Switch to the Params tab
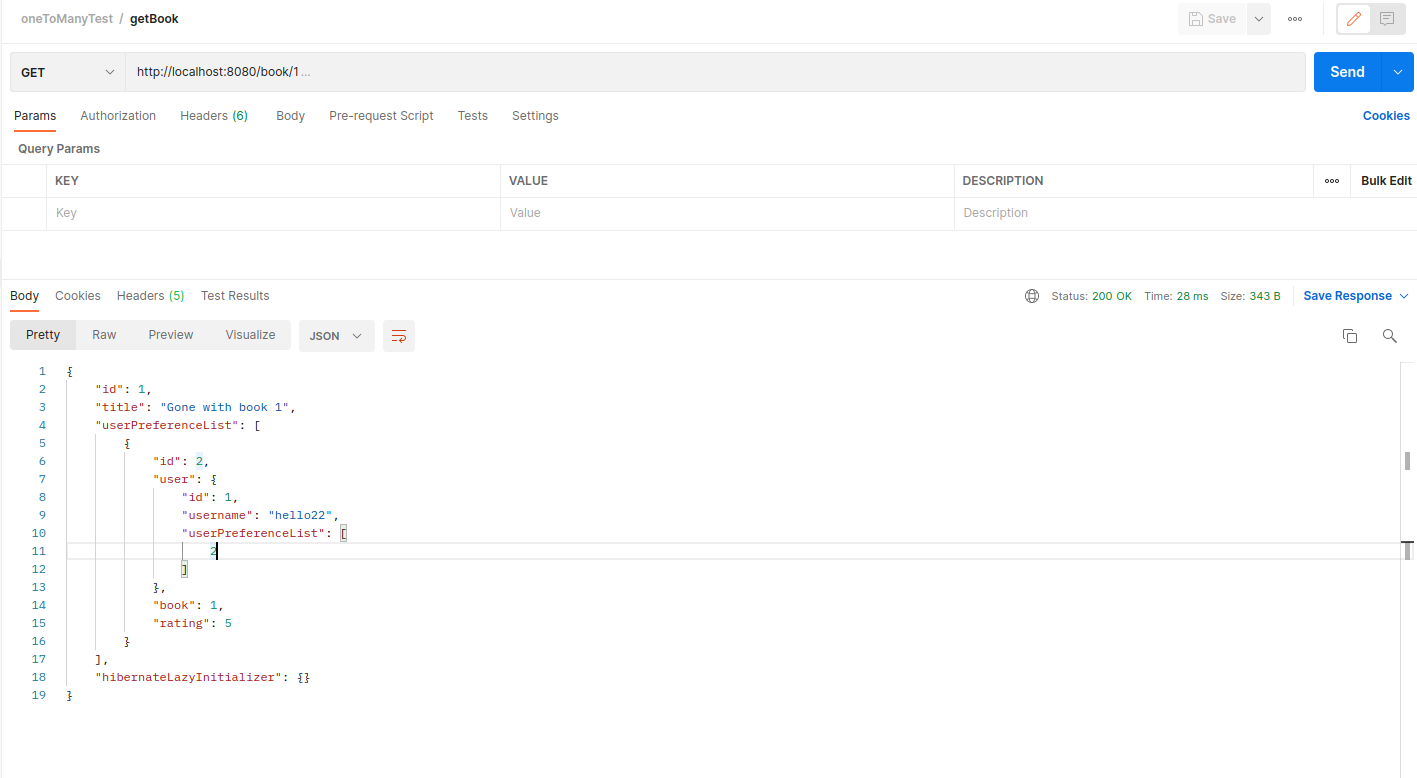The width and height of the screenshot is (1417, 778). click(35, 116)
